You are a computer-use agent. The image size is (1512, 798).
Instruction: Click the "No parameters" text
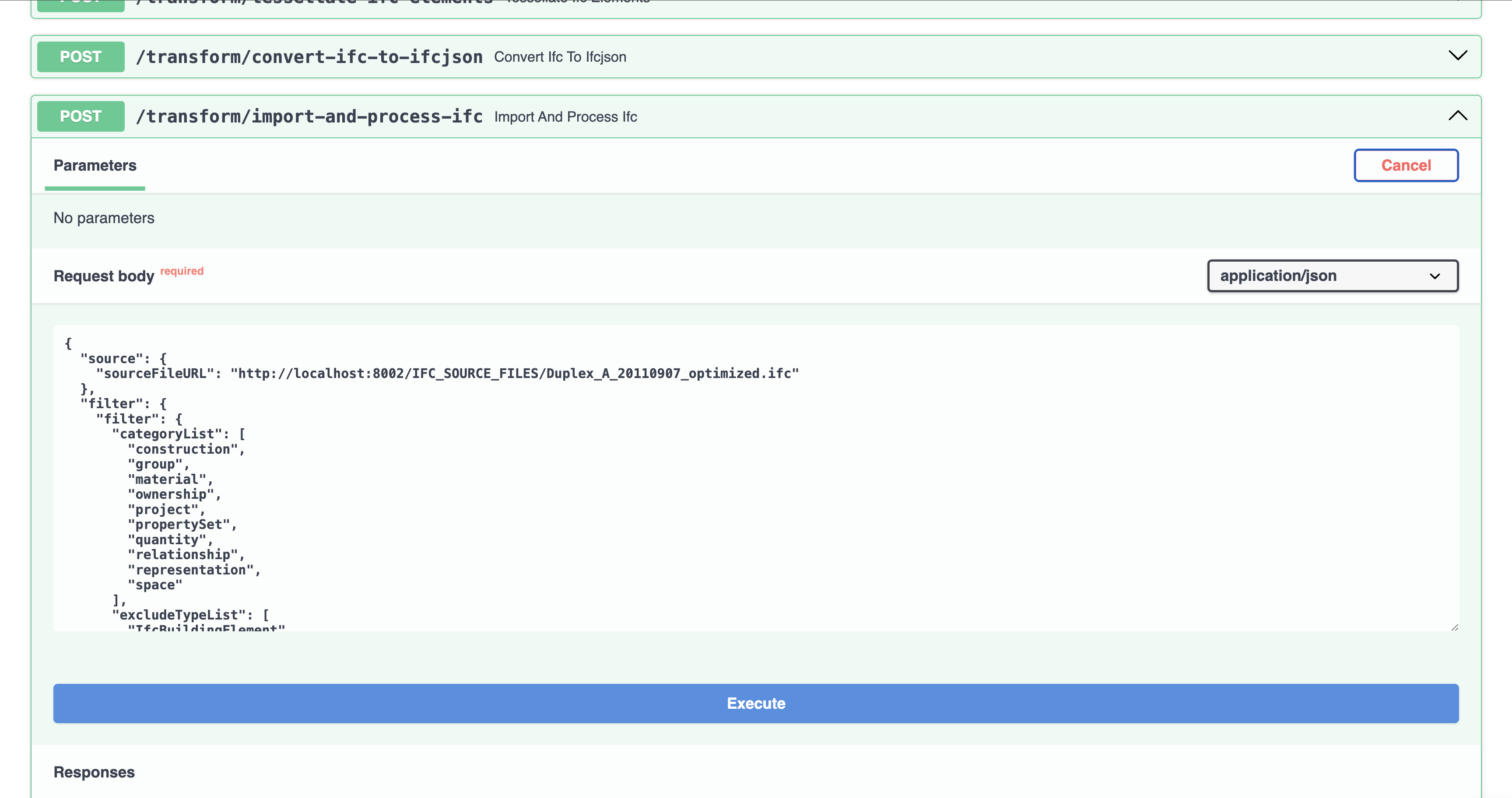(104, 218)
